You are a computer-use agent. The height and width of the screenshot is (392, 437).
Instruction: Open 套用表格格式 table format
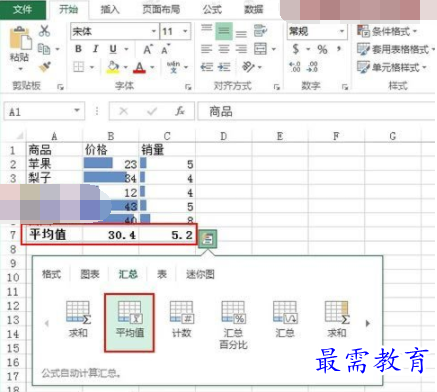396,49
